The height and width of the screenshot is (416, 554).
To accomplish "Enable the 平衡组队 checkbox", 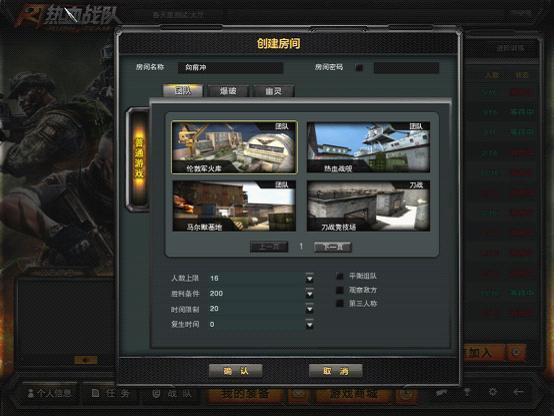I will pos(340,276).
